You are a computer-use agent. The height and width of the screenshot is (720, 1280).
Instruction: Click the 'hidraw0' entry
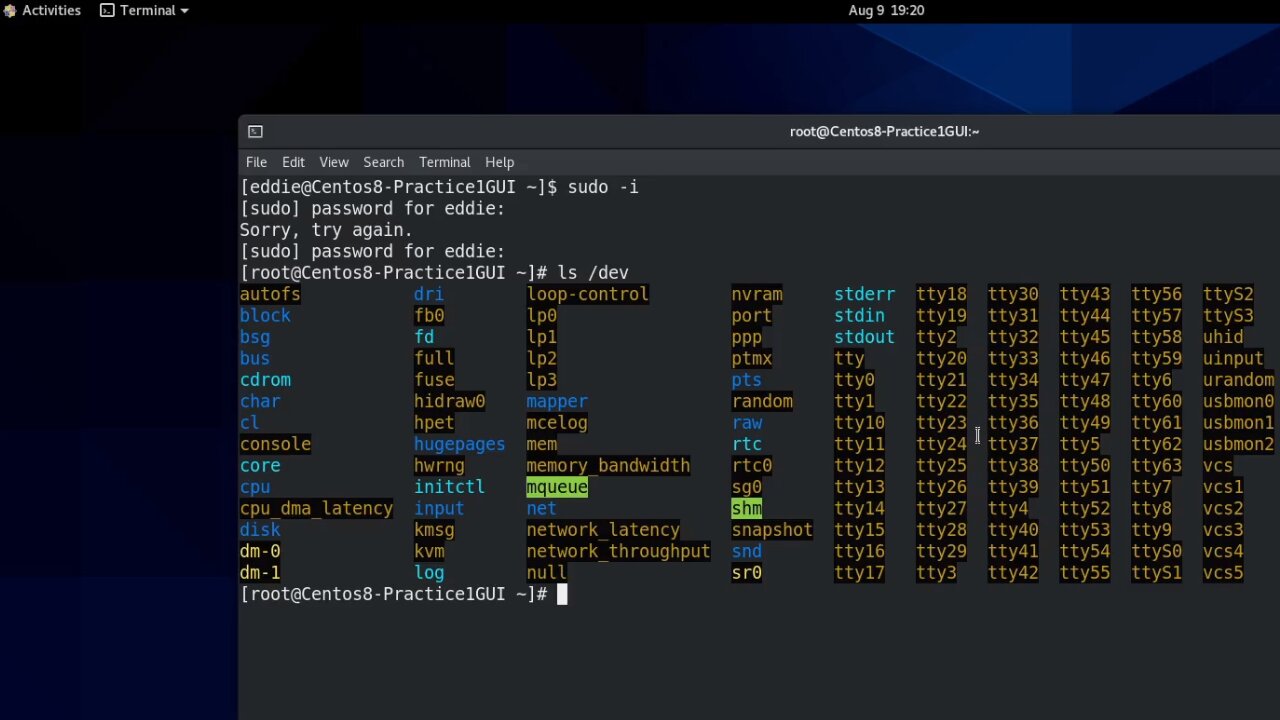pos(449,401)
